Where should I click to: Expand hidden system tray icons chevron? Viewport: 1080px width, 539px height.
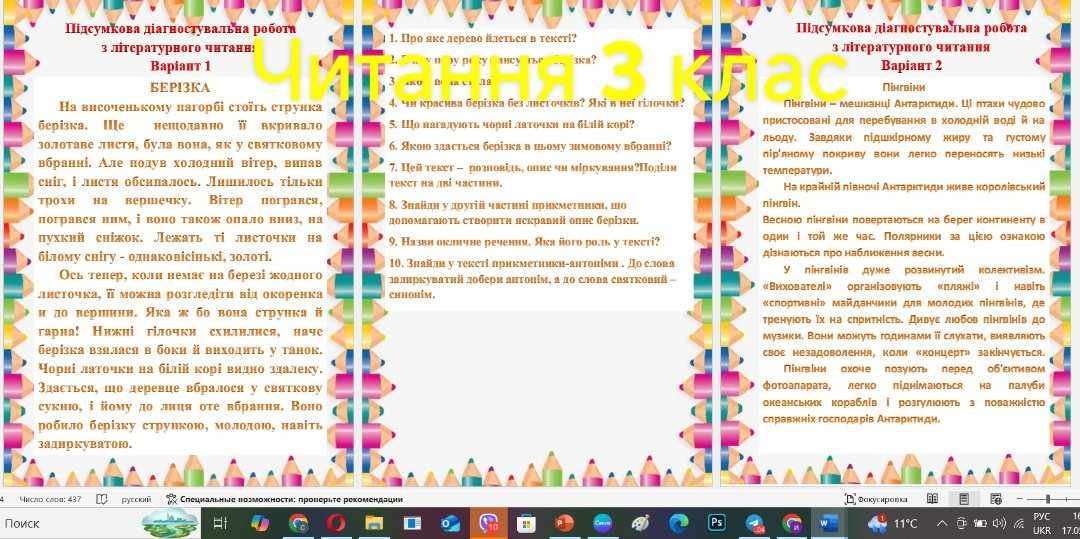(x=943, y=523)
